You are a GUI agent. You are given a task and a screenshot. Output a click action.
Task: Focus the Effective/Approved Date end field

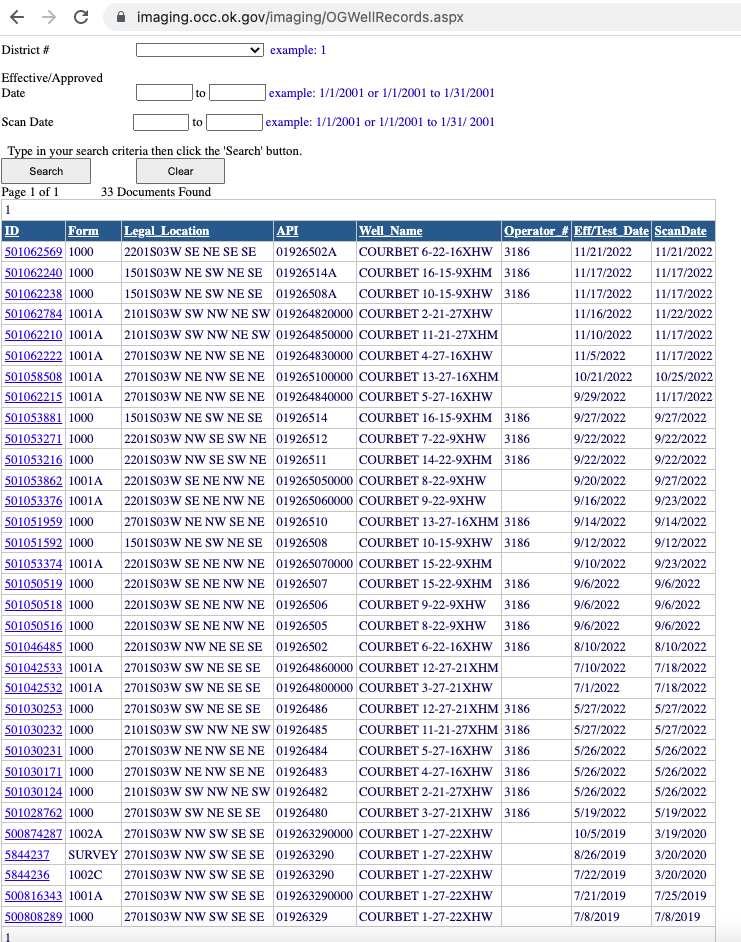[237, 93]
